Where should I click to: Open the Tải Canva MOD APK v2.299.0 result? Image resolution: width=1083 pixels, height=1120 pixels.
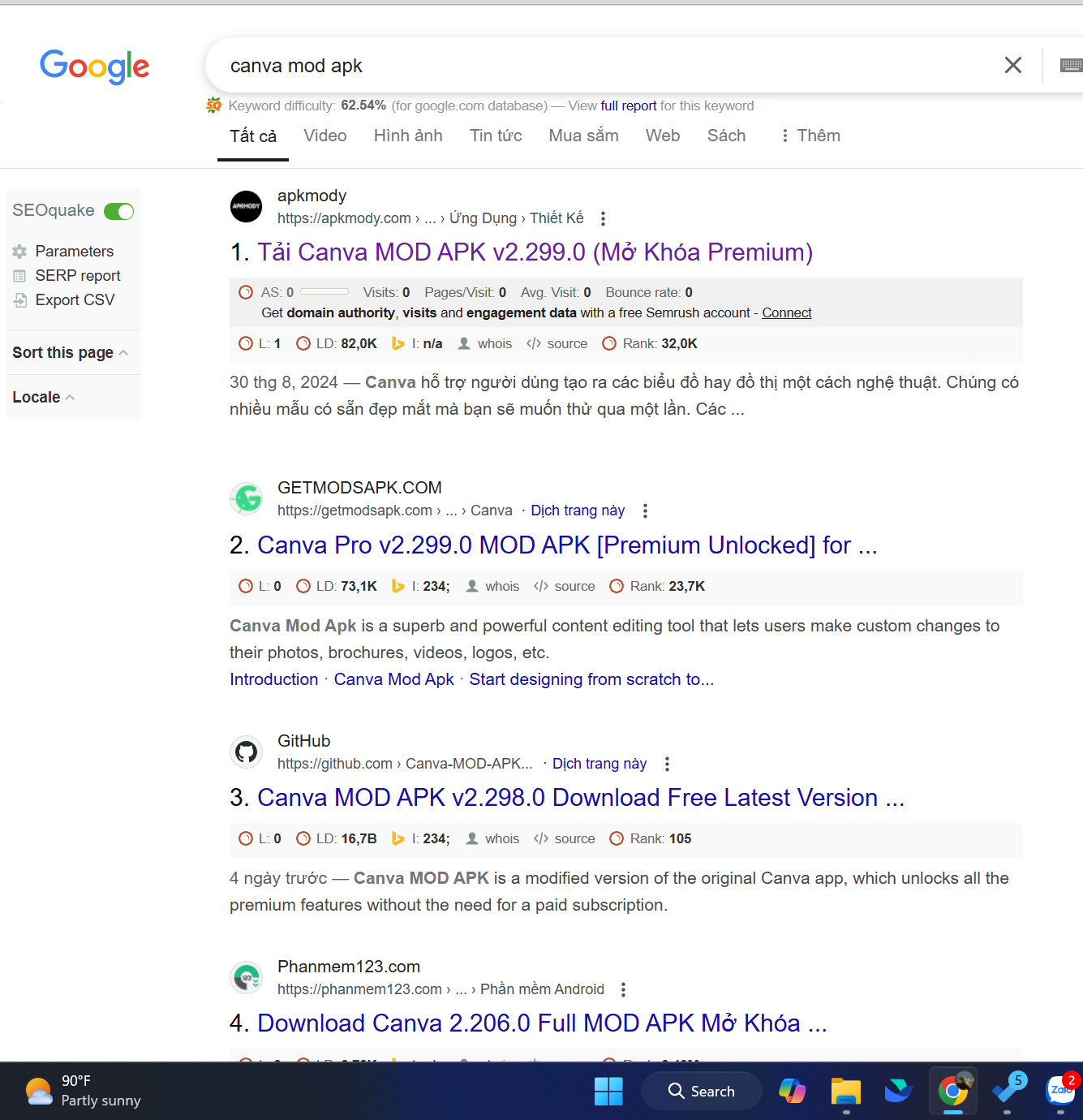[x=535, y=252]
